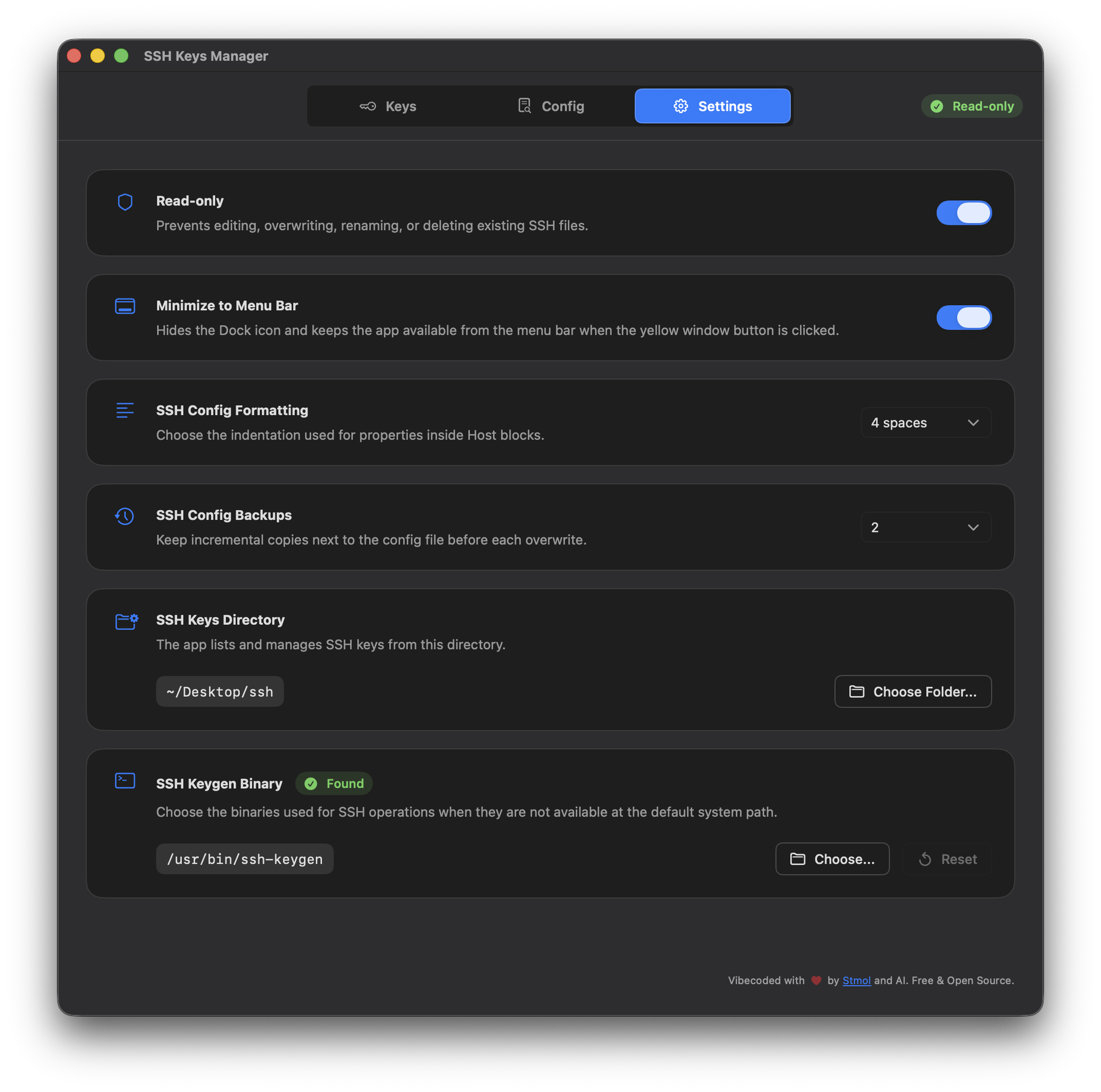This screenshot has height=1092, width=1101.
Task: Click the ~/Desktop/ssh path field
Action: click(220, 691)
